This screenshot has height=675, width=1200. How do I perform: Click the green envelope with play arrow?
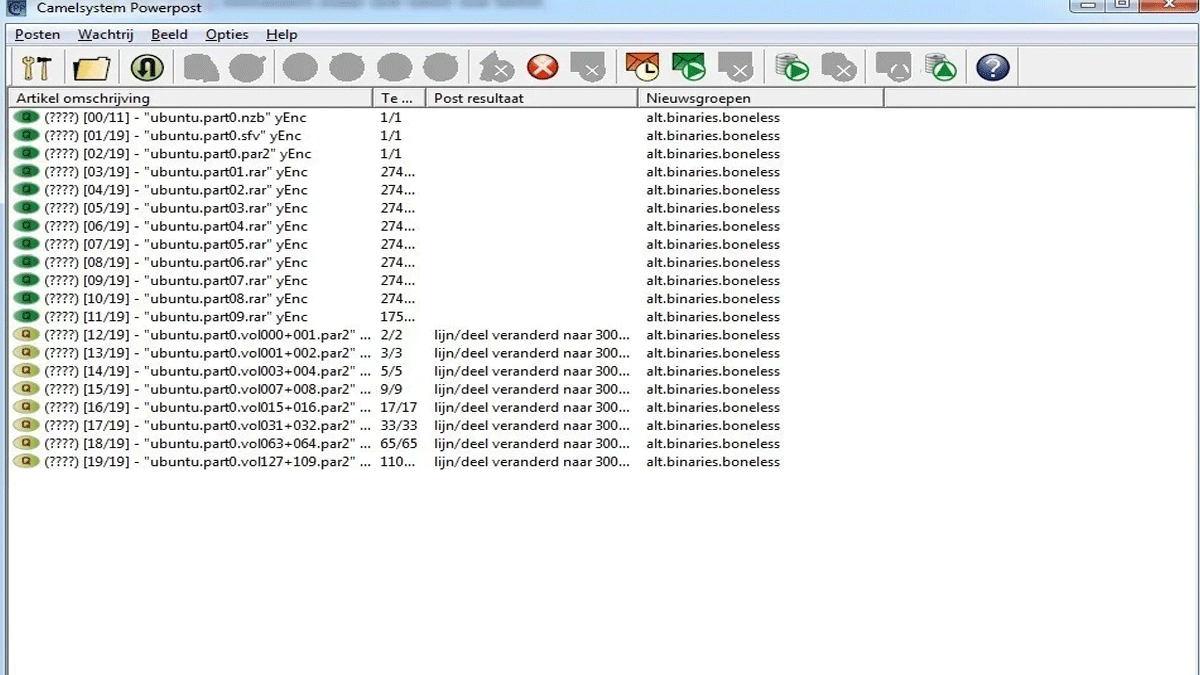689,68
